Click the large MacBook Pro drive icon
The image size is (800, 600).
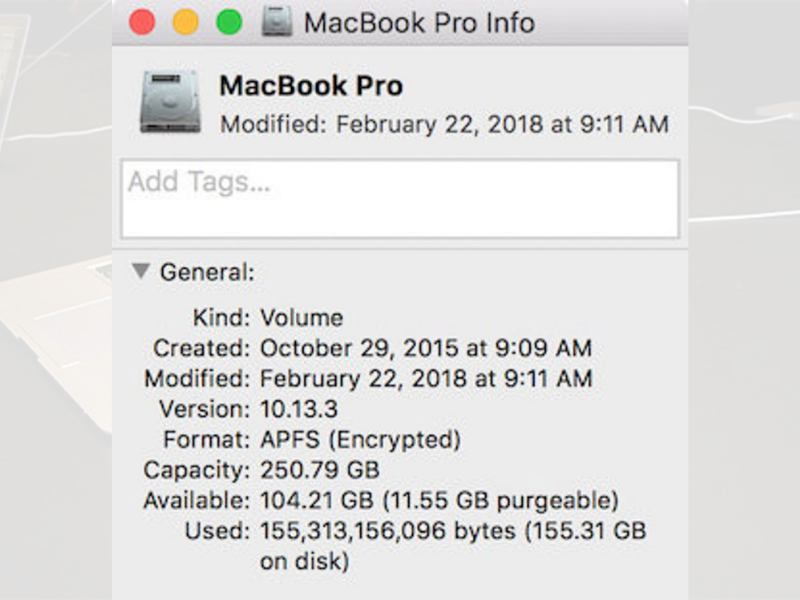(170, 102)
